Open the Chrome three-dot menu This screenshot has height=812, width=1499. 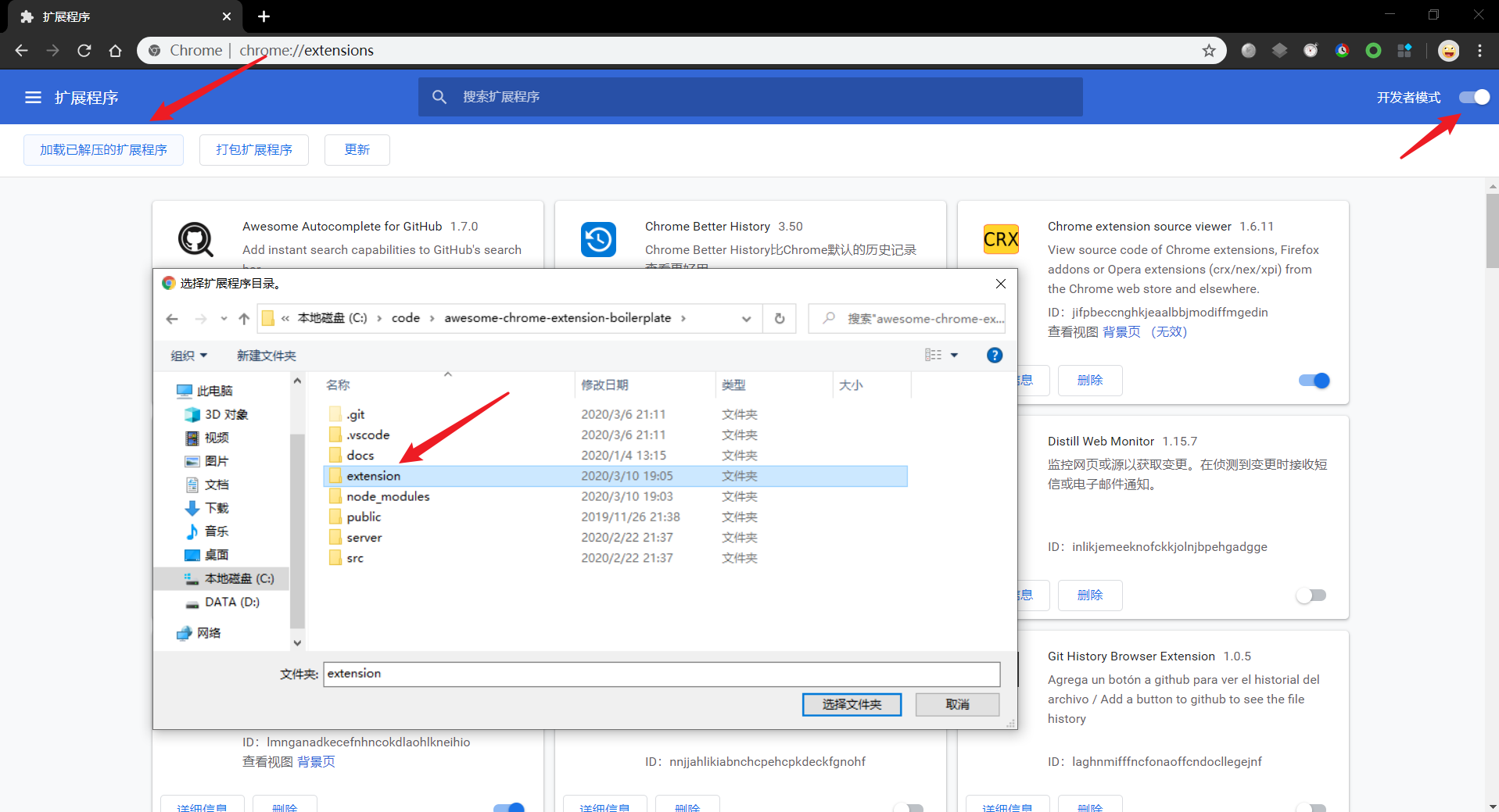coord(1479,51)
